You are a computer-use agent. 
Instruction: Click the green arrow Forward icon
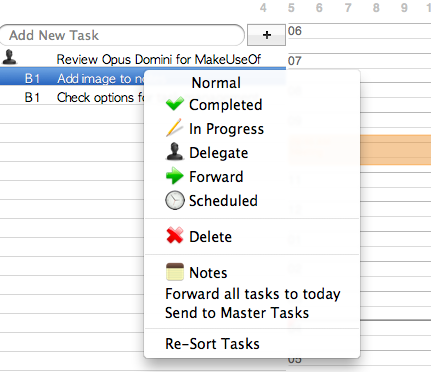tap(175, 176)
